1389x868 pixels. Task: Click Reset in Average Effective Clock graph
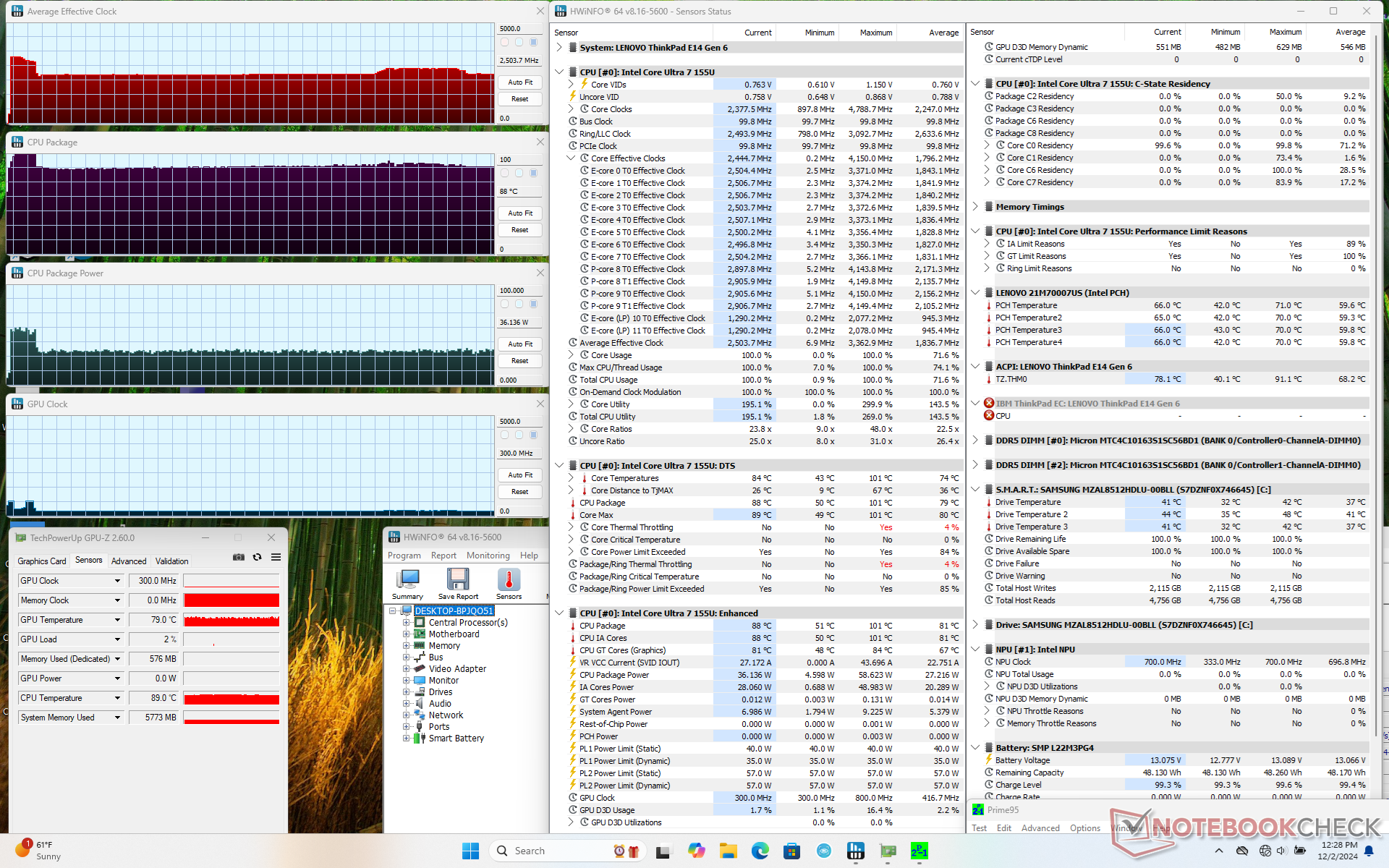tap(520, 99)
